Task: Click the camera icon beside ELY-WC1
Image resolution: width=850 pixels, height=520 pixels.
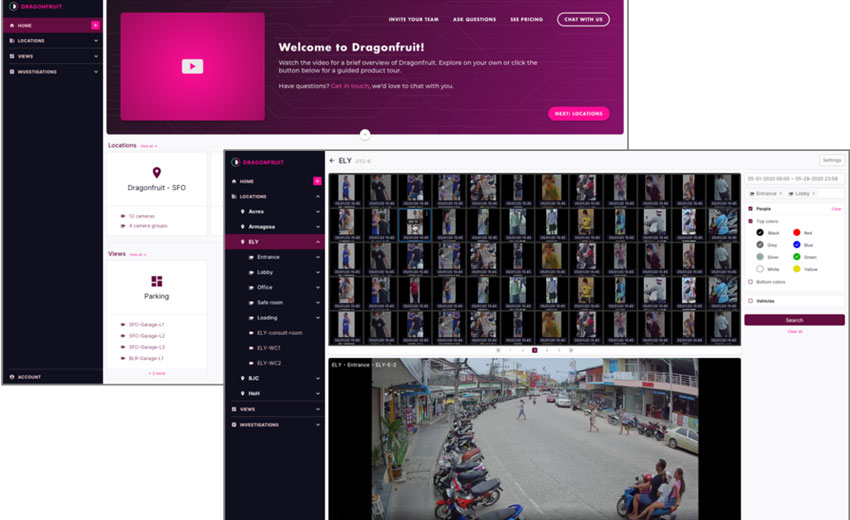Action: [251, 348]
